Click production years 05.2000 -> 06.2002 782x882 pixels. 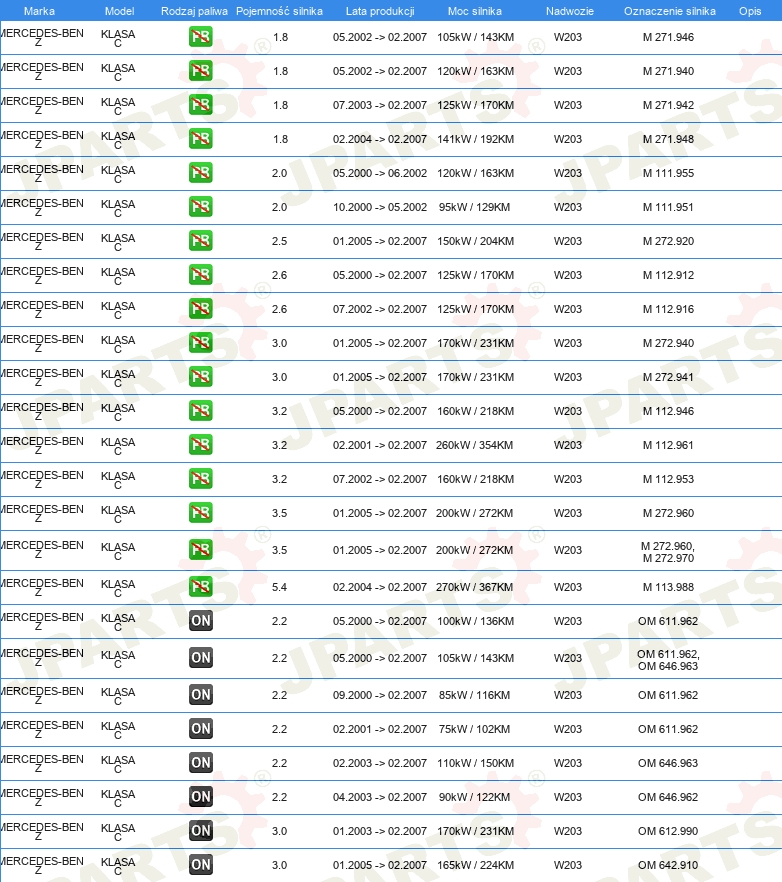[x=380, y=173]
